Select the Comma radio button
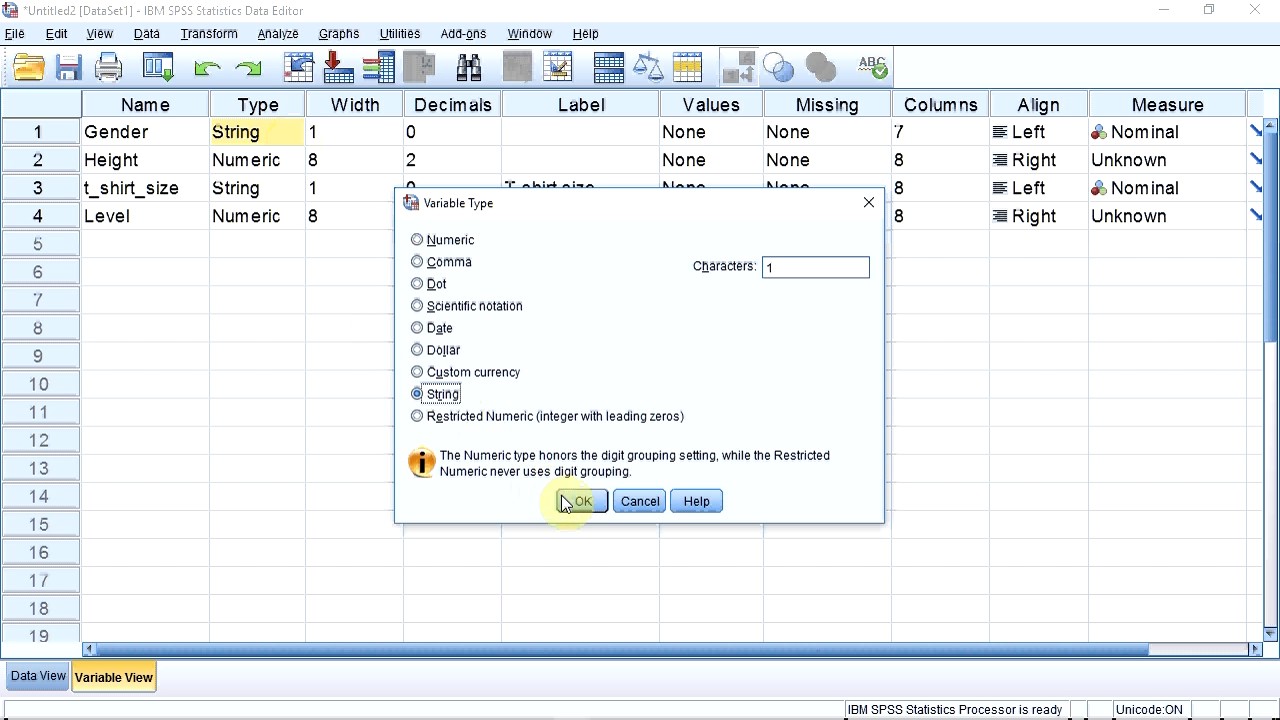1280x720 pixels. [417, 262]
